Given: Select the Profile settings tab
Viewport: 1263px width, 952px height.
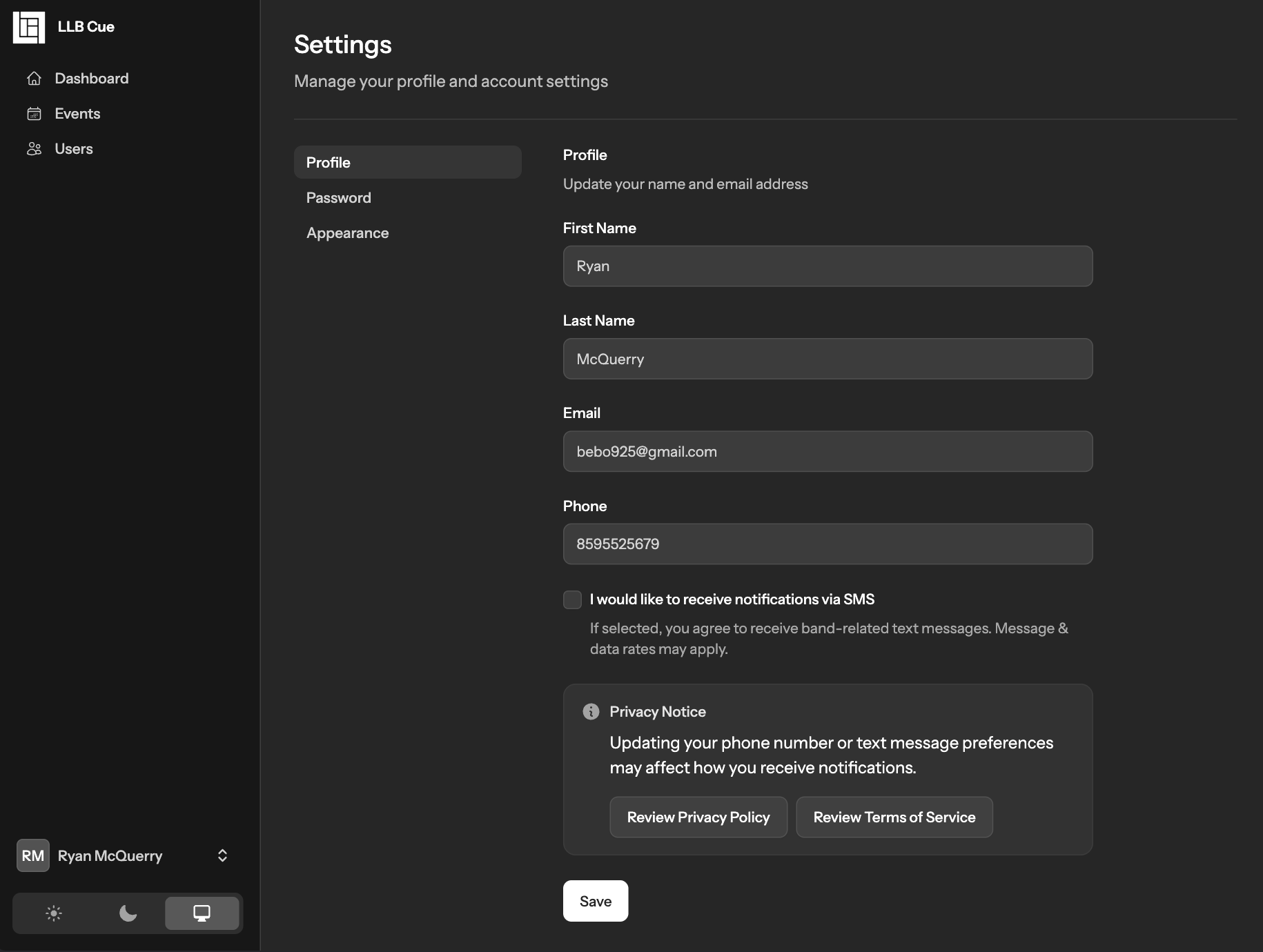Looking at the screenshot, I should [x=407, y=163].
